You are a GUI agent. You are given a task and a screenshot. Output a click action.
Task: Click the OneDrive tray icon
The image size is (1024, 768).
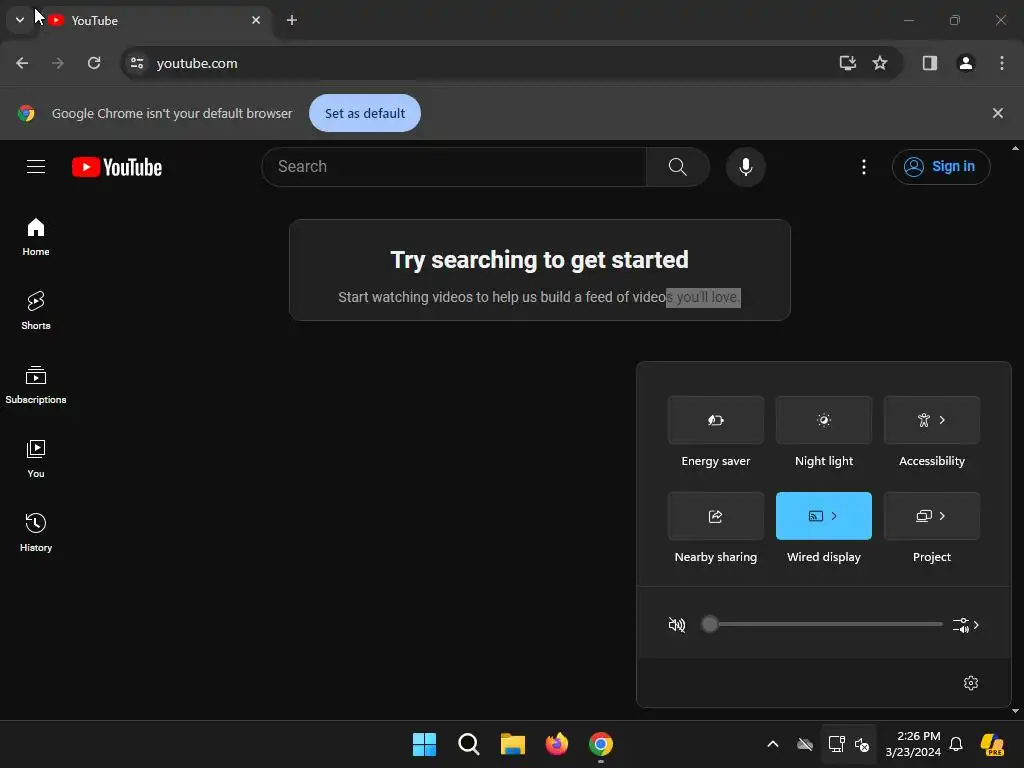(x=805, y=744)
